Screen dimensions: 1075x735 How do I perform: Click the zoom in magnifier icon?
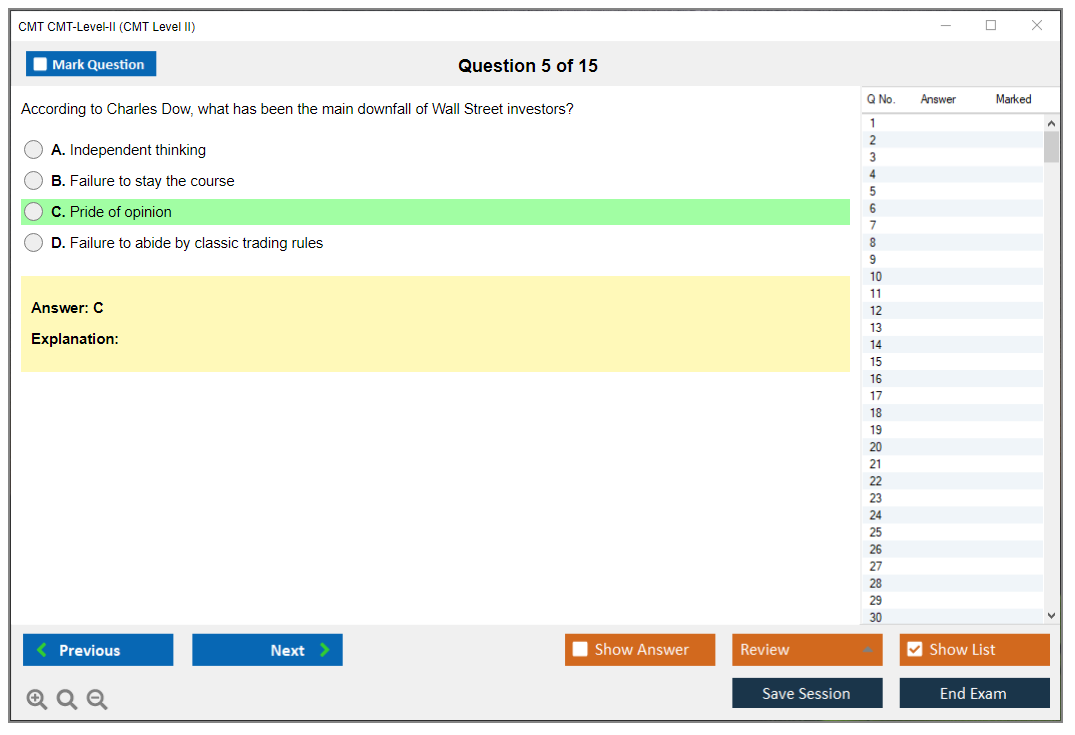(x=37, y=700)
